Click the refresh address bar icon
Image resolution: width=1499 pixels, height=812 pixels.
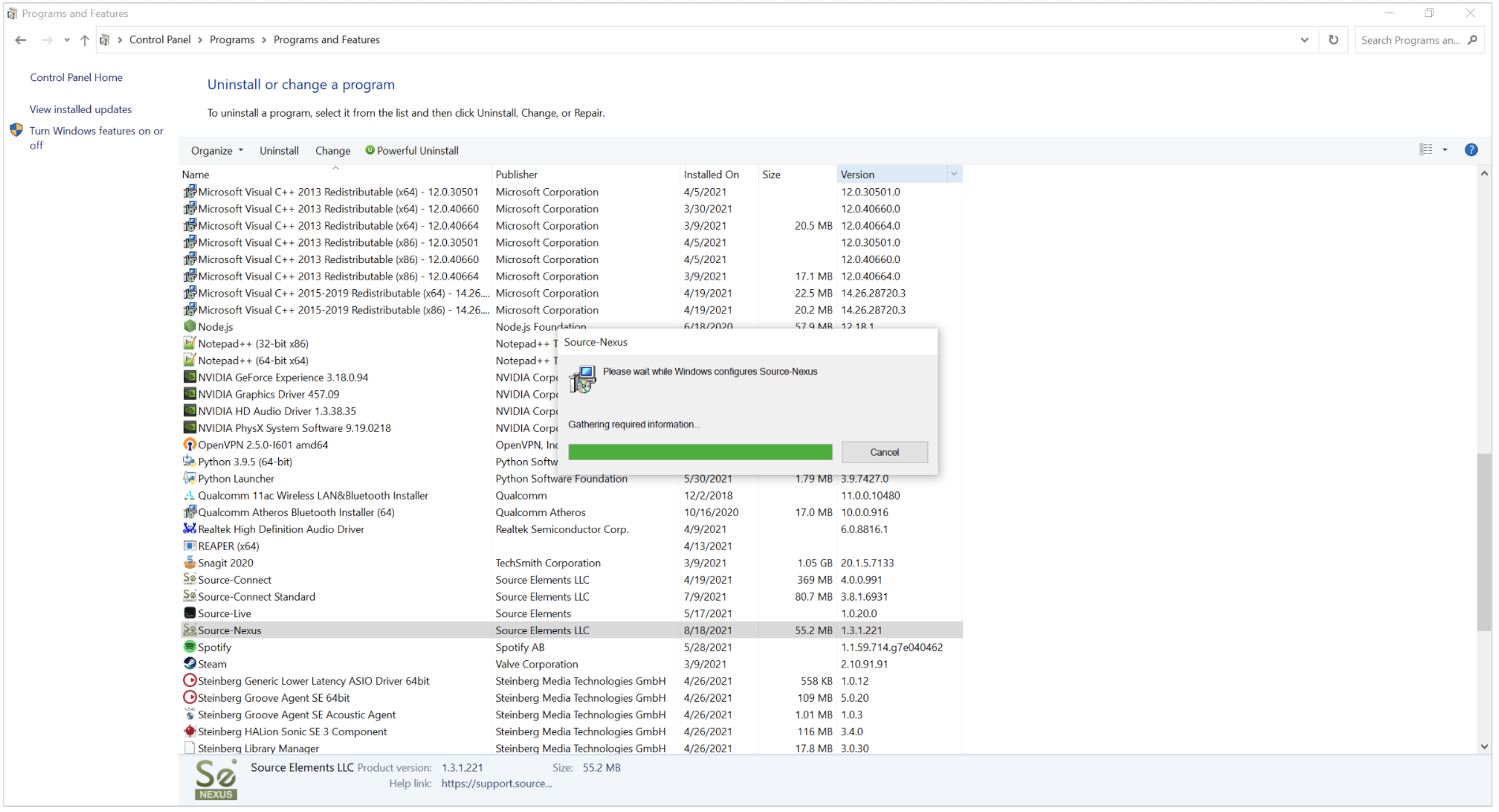1333,40
